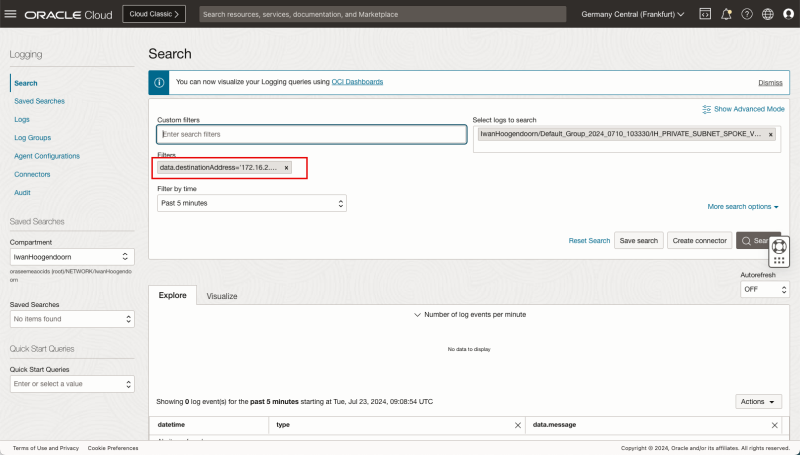800x455 pixels.
Task: Open the Cloud Shell developer tools icon
Action: click(705, 15)
